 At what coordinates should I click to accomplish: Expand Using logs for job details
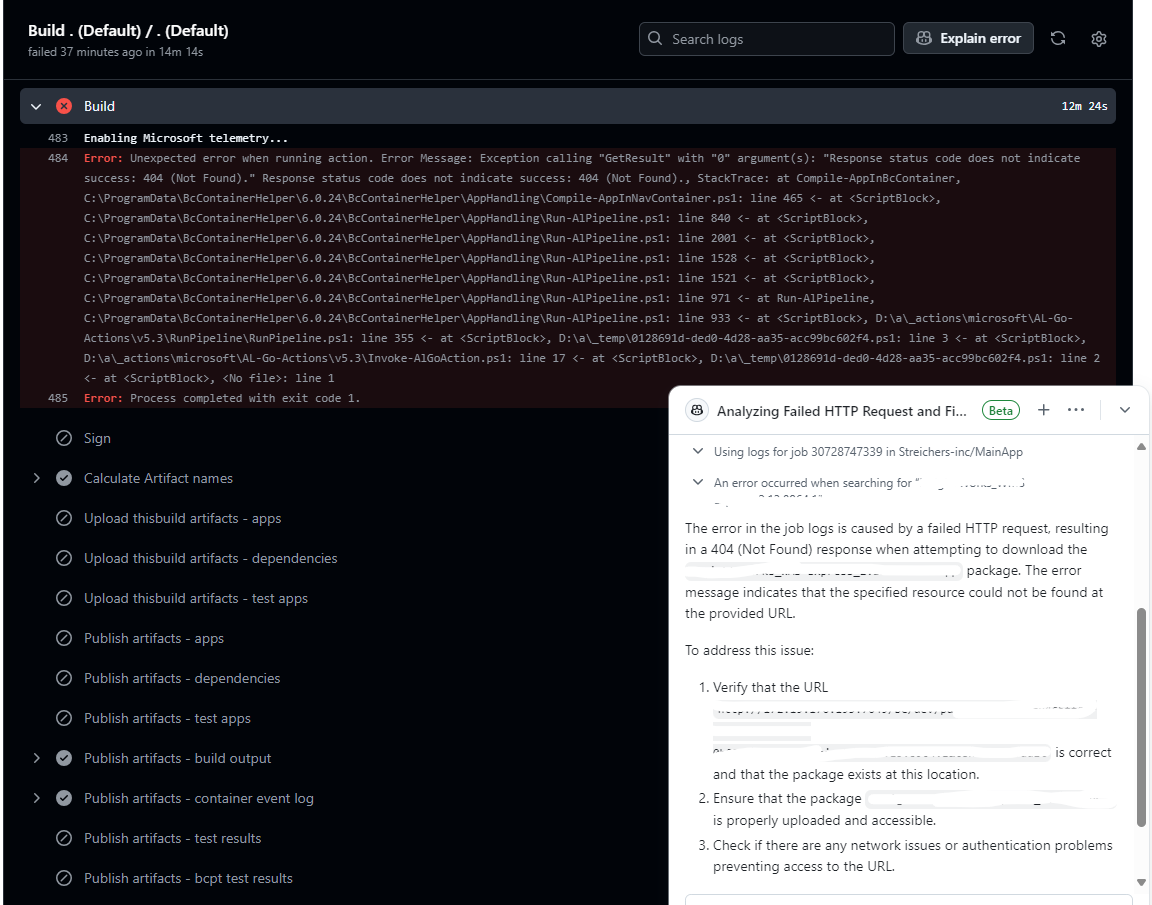[698, 451]
